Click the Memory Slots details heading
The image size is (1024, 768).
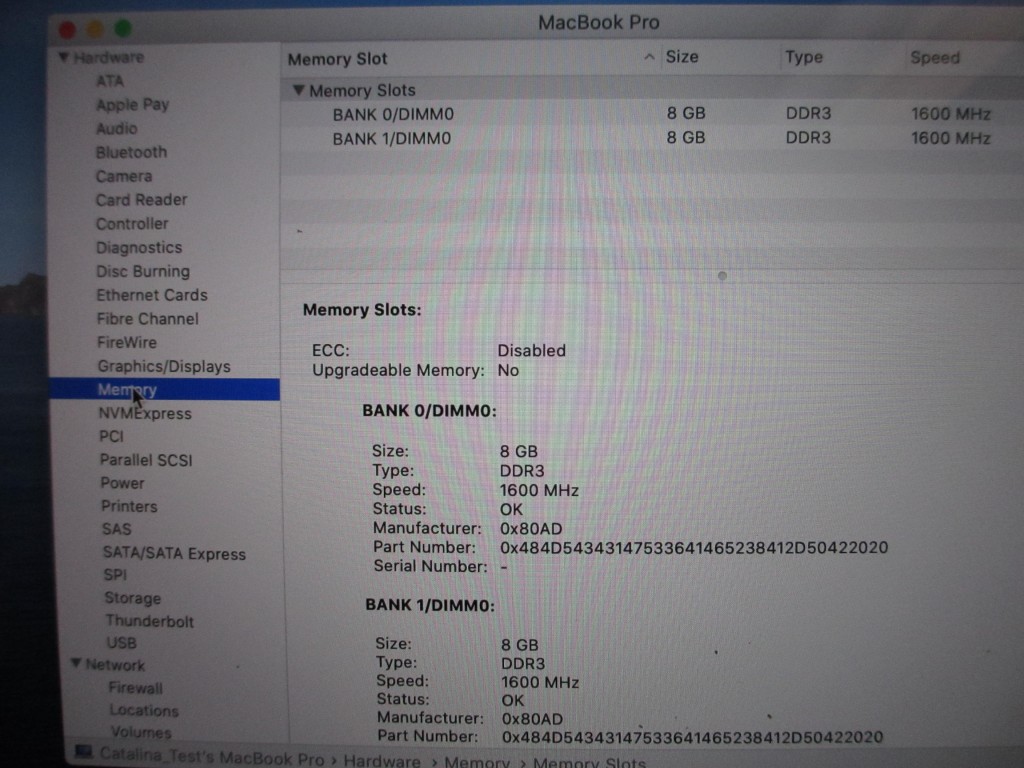362,310
